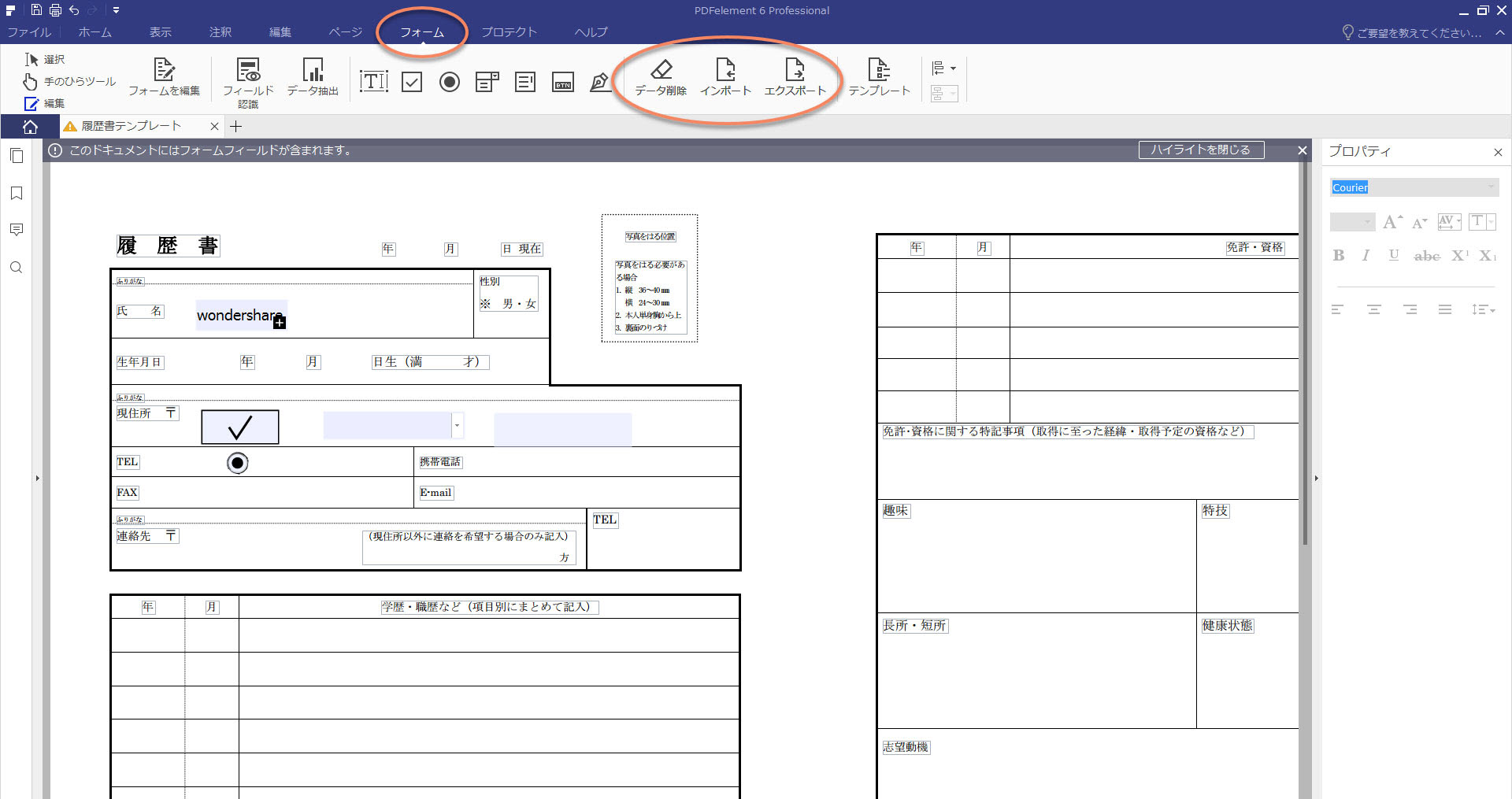
Task: Click the decrease font size icon
Action: (x=1420, y=223)
